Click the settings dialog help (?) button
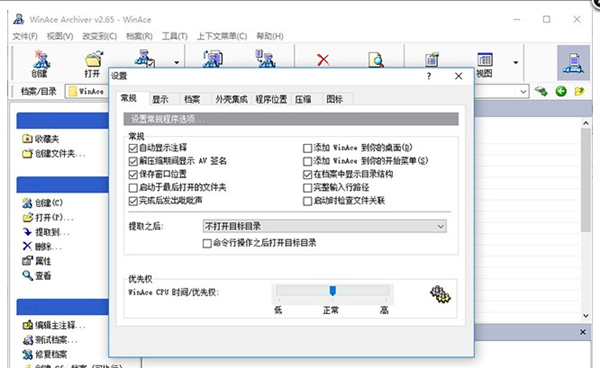600x368 pixels. (429, 76)
